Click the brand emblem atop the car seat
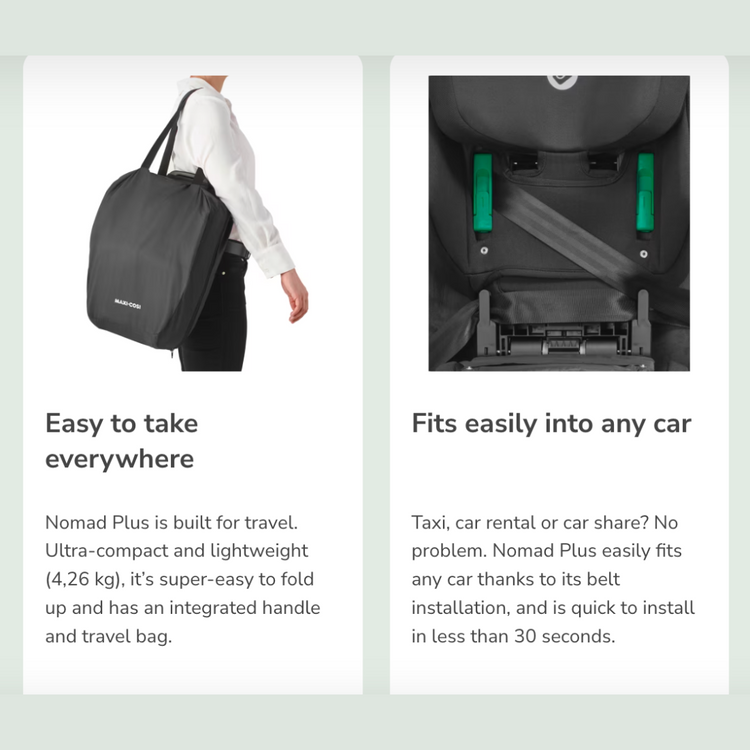750x750 pixels. pos(562,82)
